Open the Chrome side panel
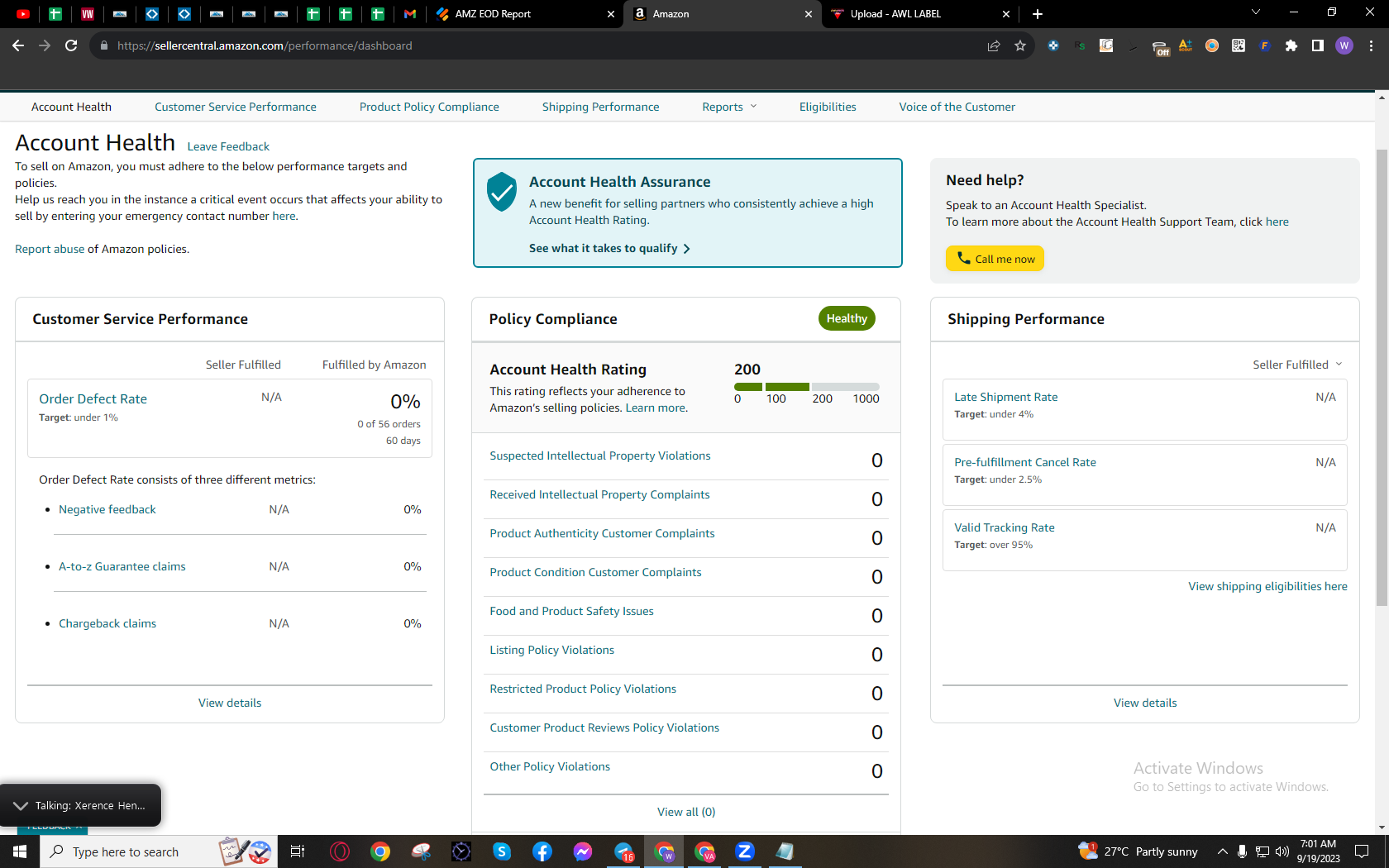 1318,45
